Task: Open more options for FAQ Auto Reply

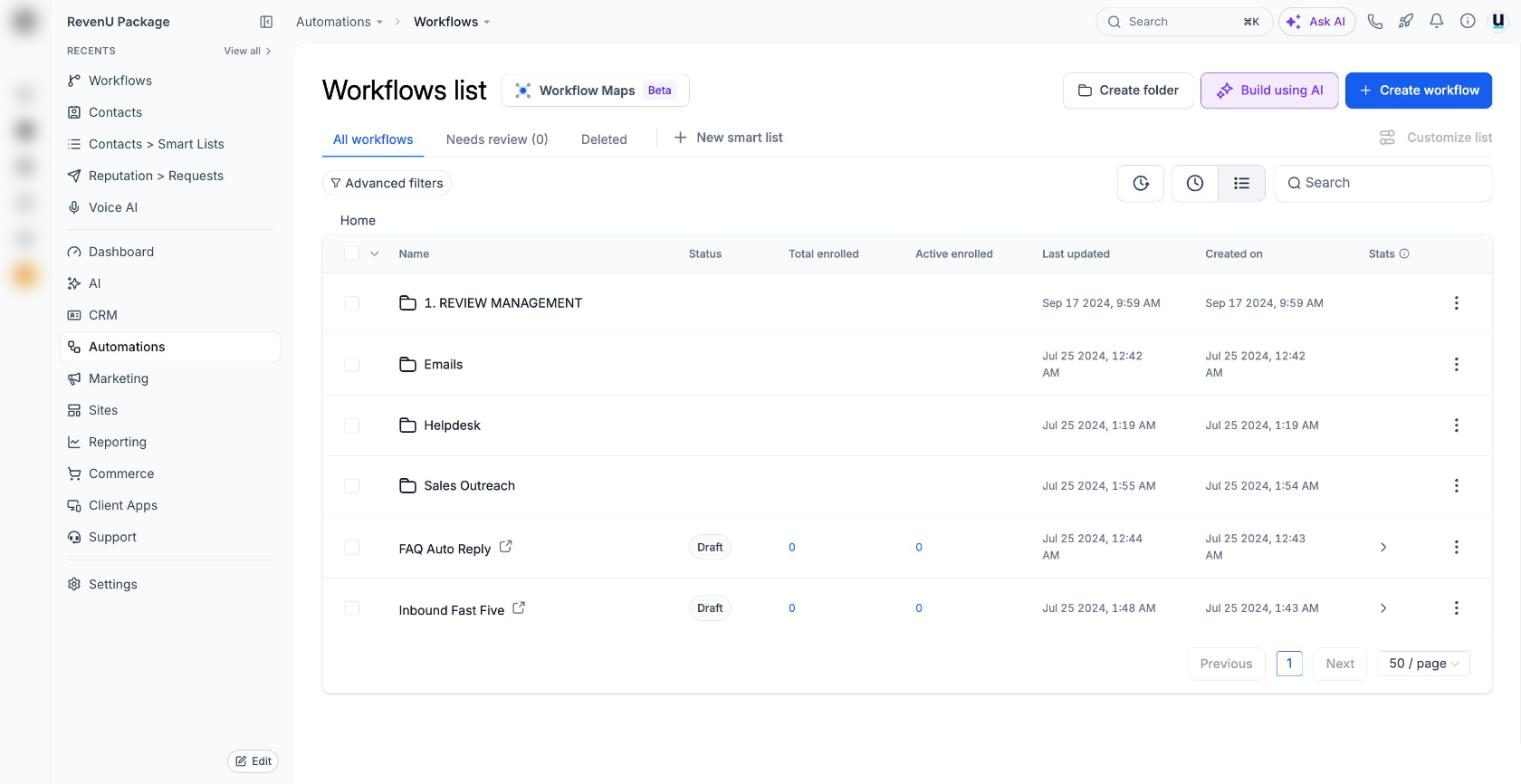Action: tap(1456, 547)
